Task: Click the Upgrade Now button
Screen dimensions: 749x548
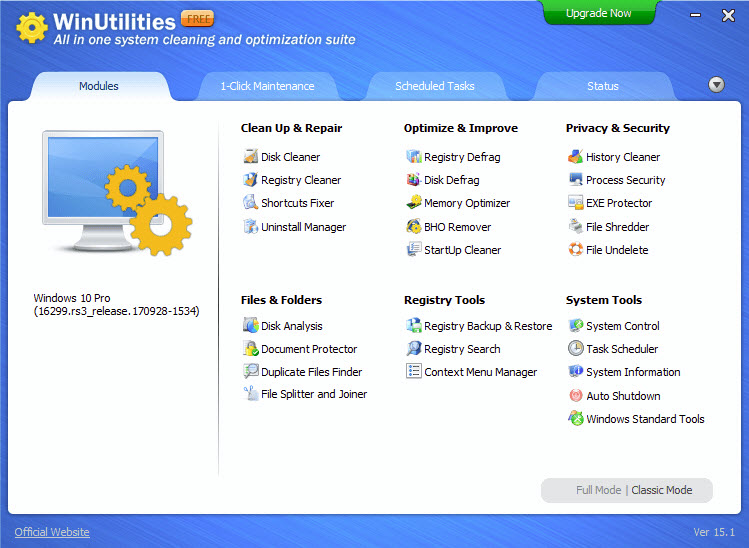Action: pyautogui.click(x=599, y=13)
